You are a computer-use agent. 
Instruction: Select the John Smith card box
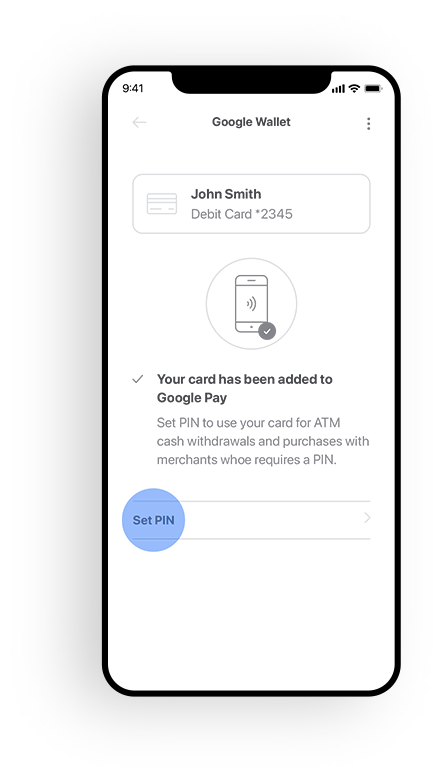coord(251,203)
